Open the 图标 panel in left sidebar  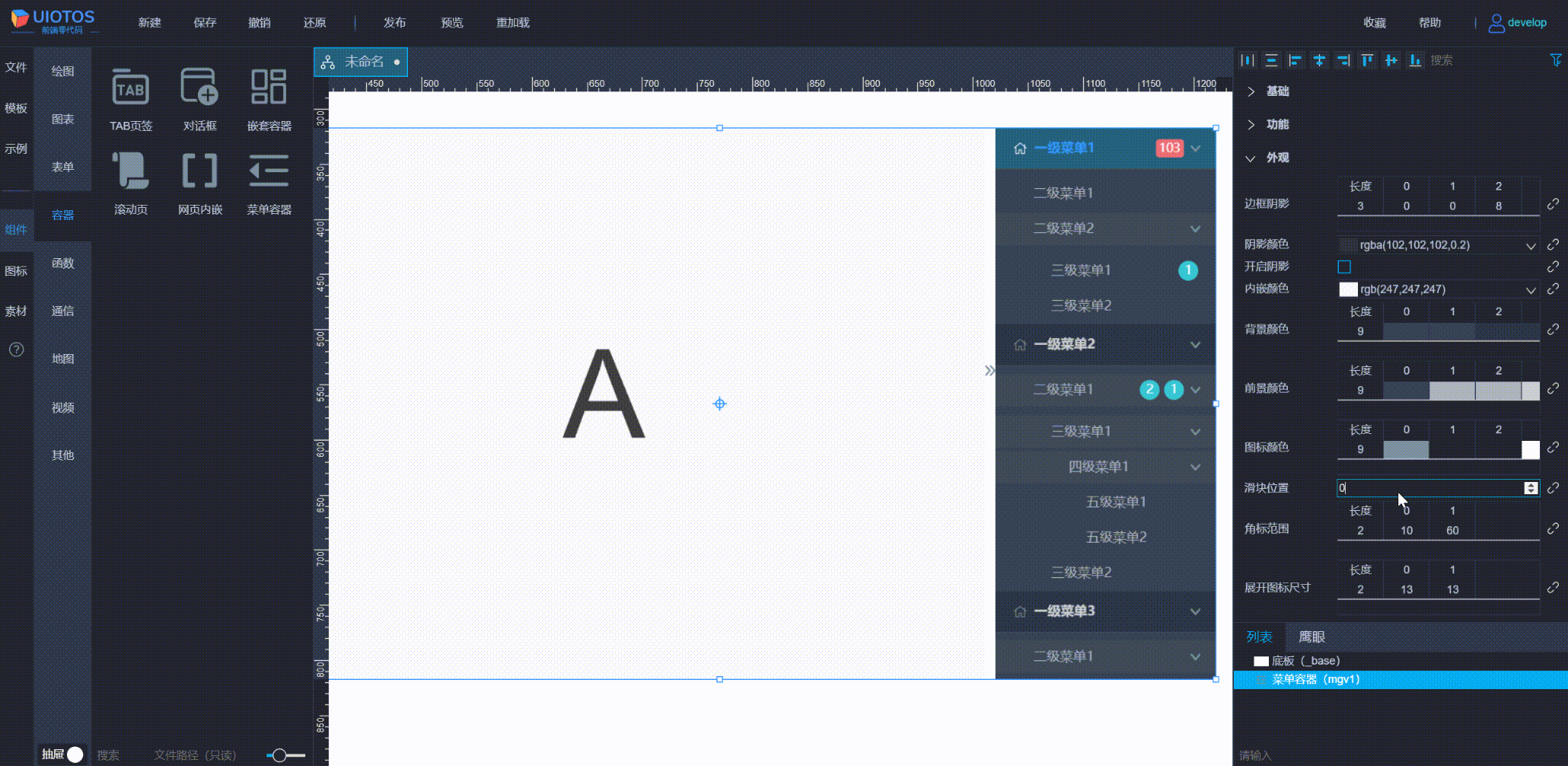[16, 270]
